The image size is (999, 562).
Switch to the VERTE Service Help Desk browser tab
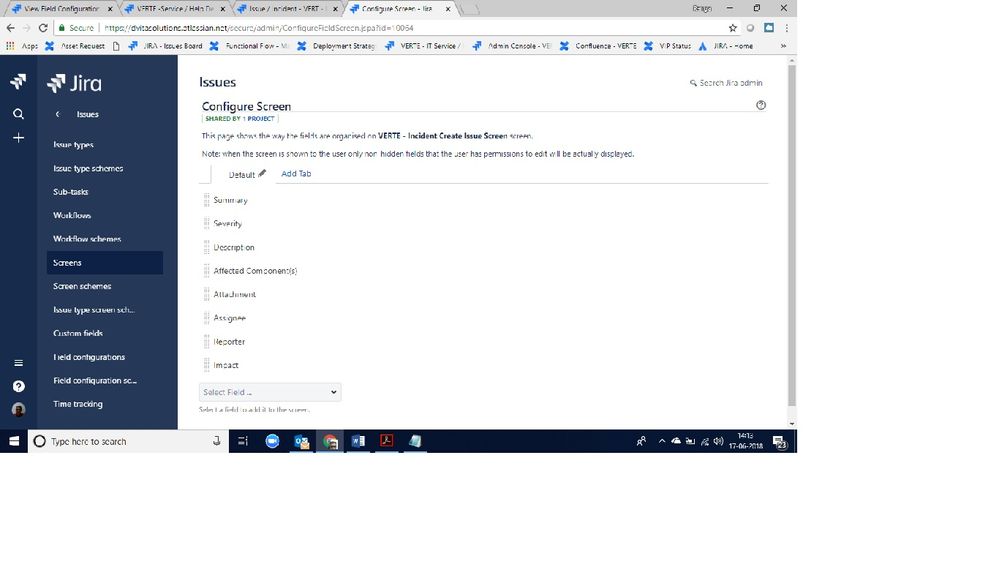point(175,9)
